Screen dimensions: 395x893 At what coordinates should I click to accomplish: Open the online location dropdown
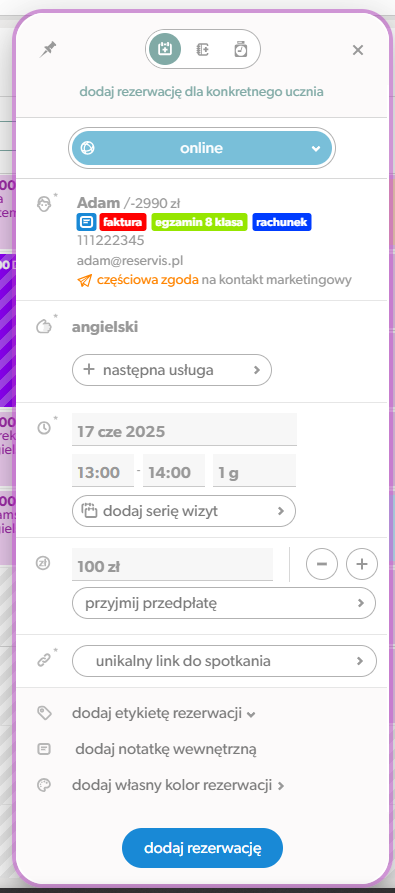click(x=202, y=148)
